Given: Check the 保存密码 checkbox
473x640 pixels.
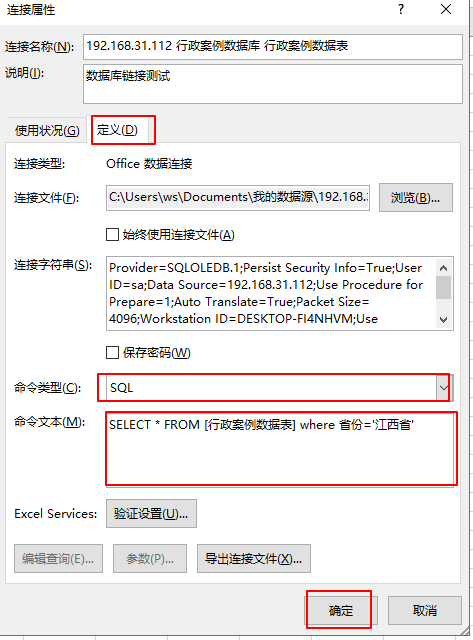Looking at the screenshot, I should tap(112, 352).
